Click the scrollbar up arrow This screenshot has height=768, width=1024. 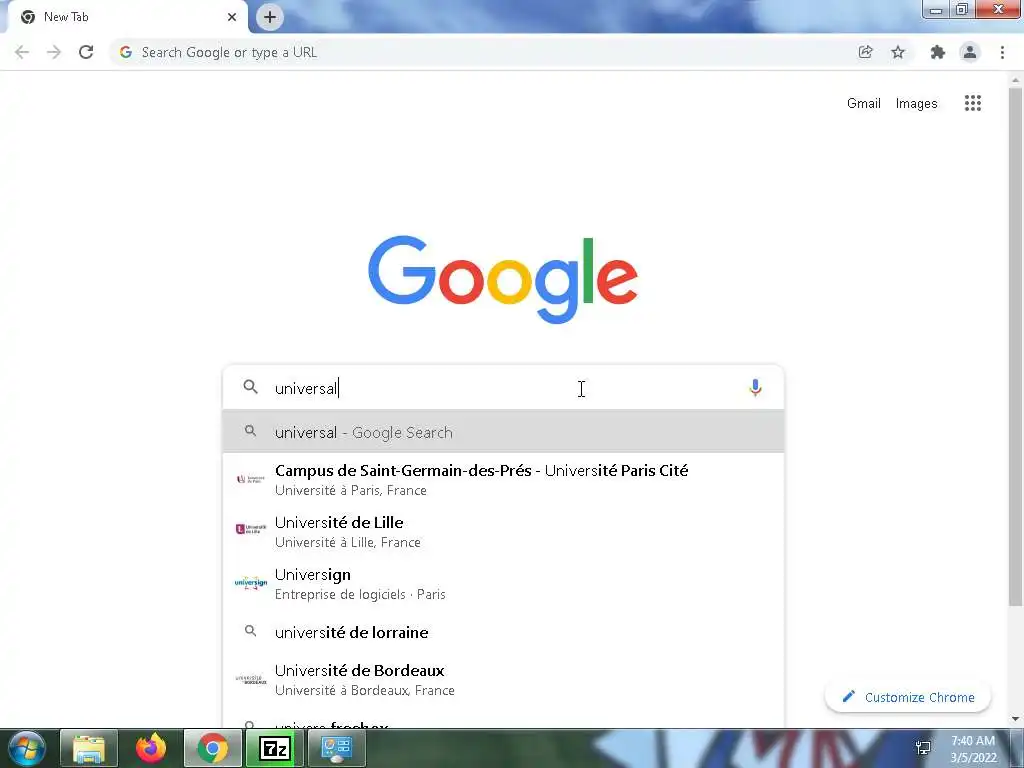click(1015, 80)
